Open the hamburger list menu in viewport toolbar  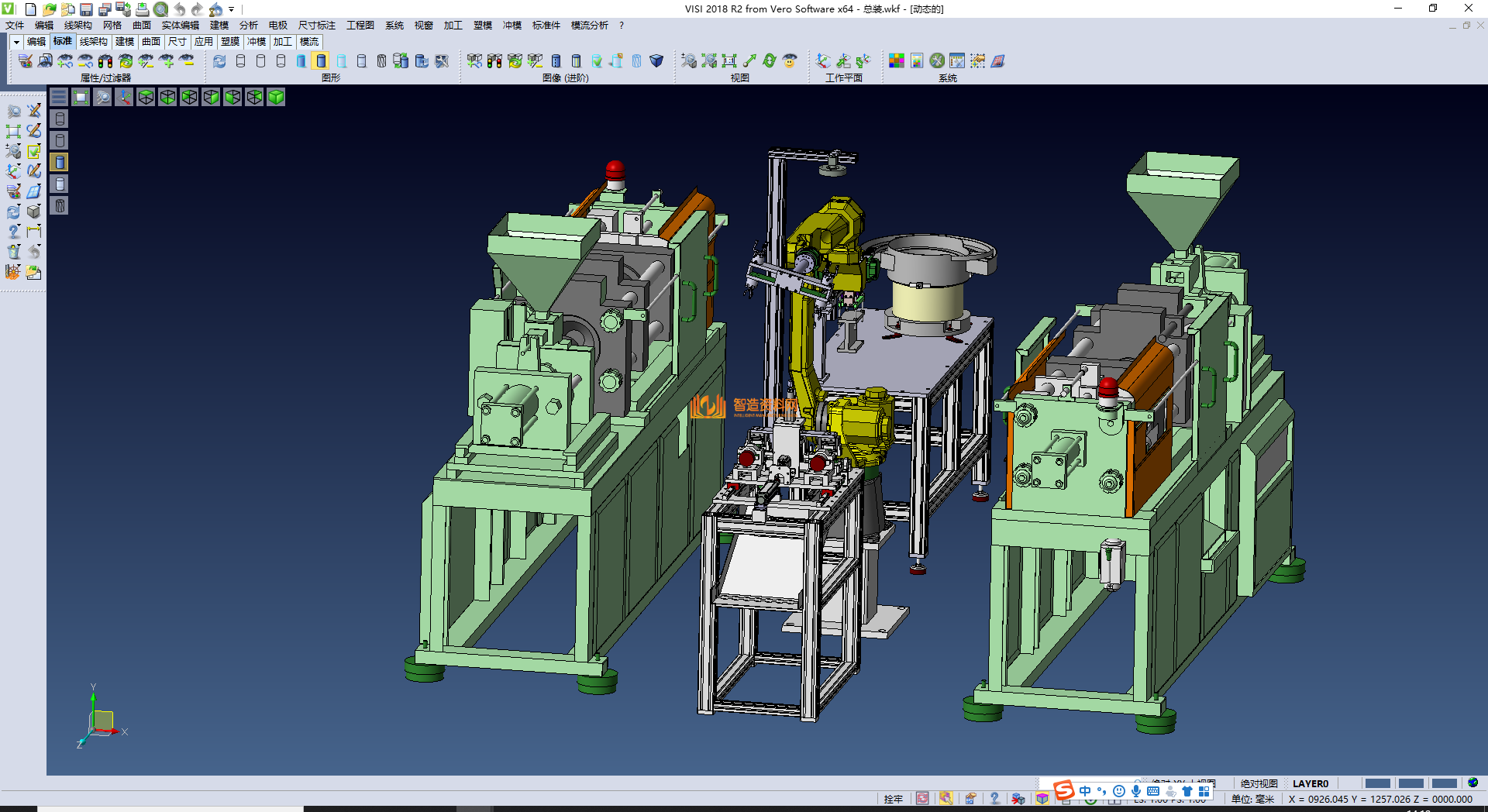[59, 97]
